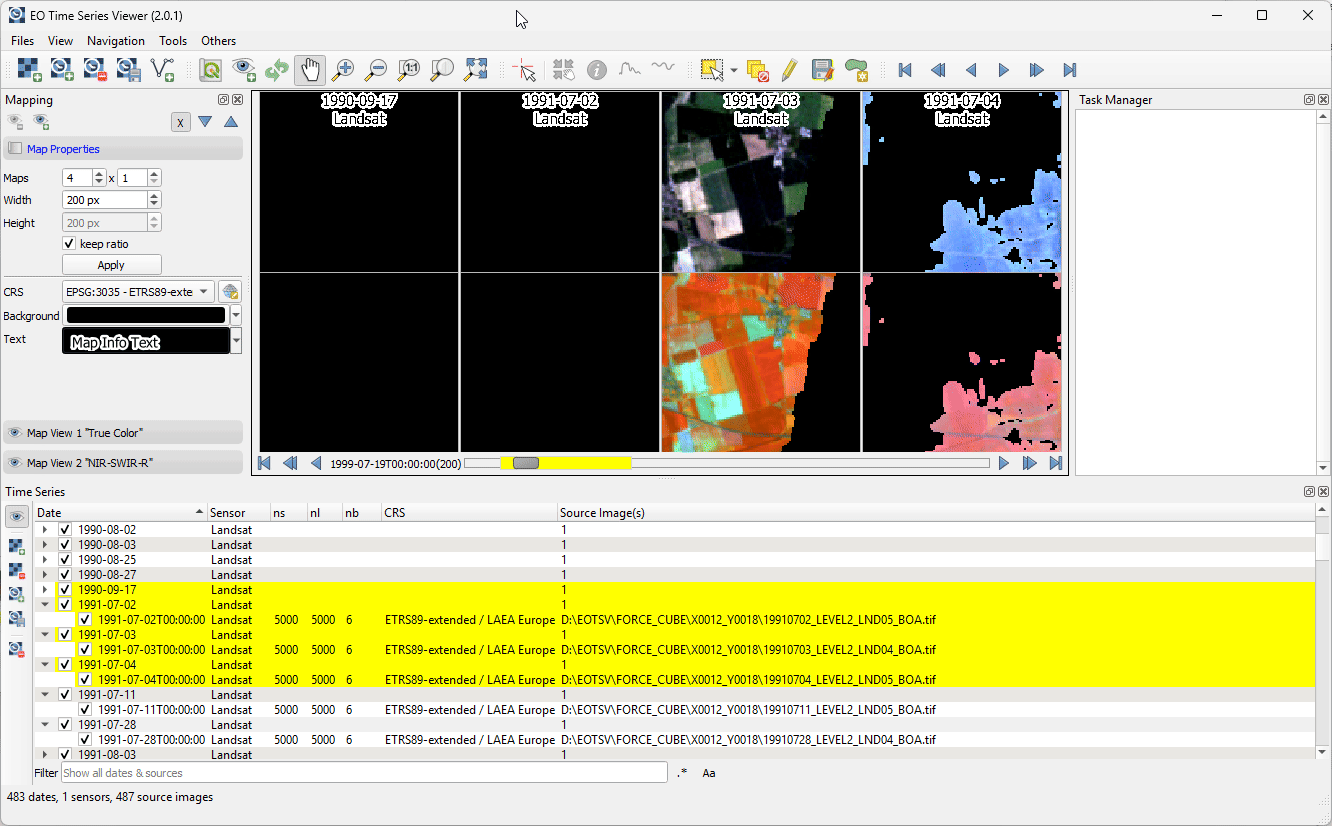Collapse the 1991-07-04 date row
This screenshot has height=826, width=1332.
(x=45, y=665)
